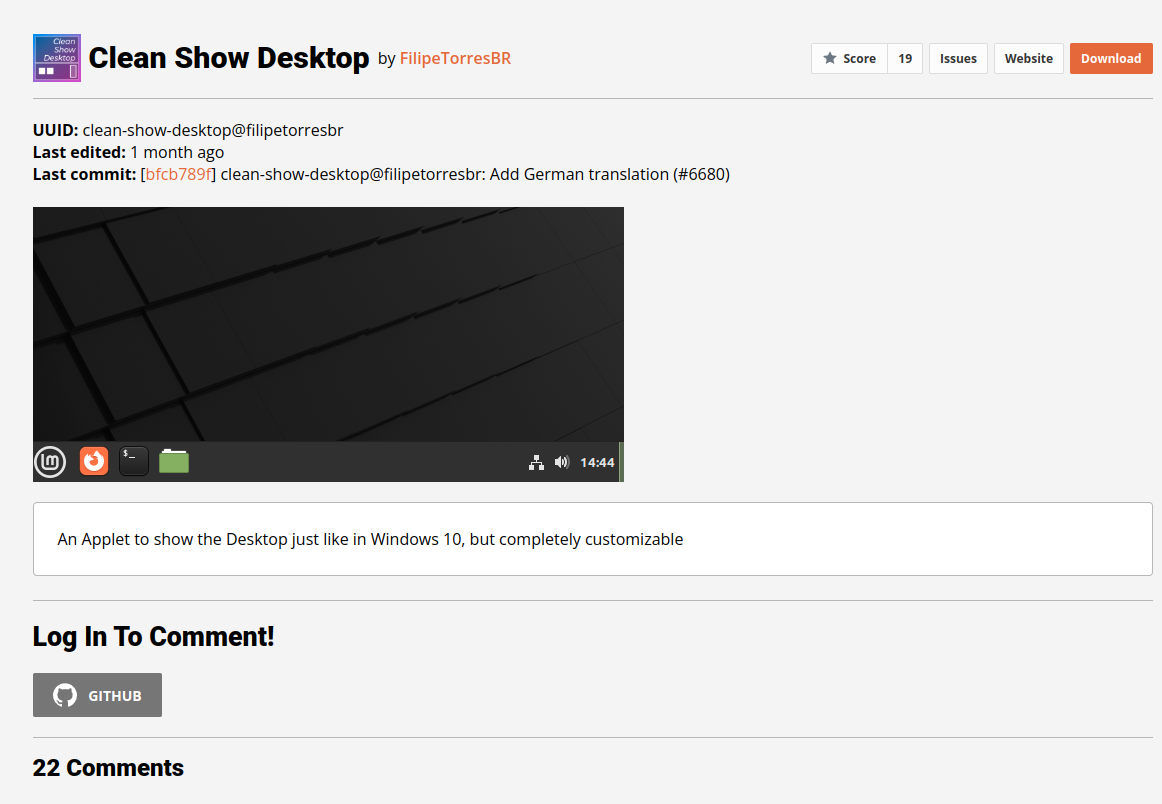The width and height of the screenshot is (1162, 804).
Task: Click the score count showing 19
Action: click(905, 59)
